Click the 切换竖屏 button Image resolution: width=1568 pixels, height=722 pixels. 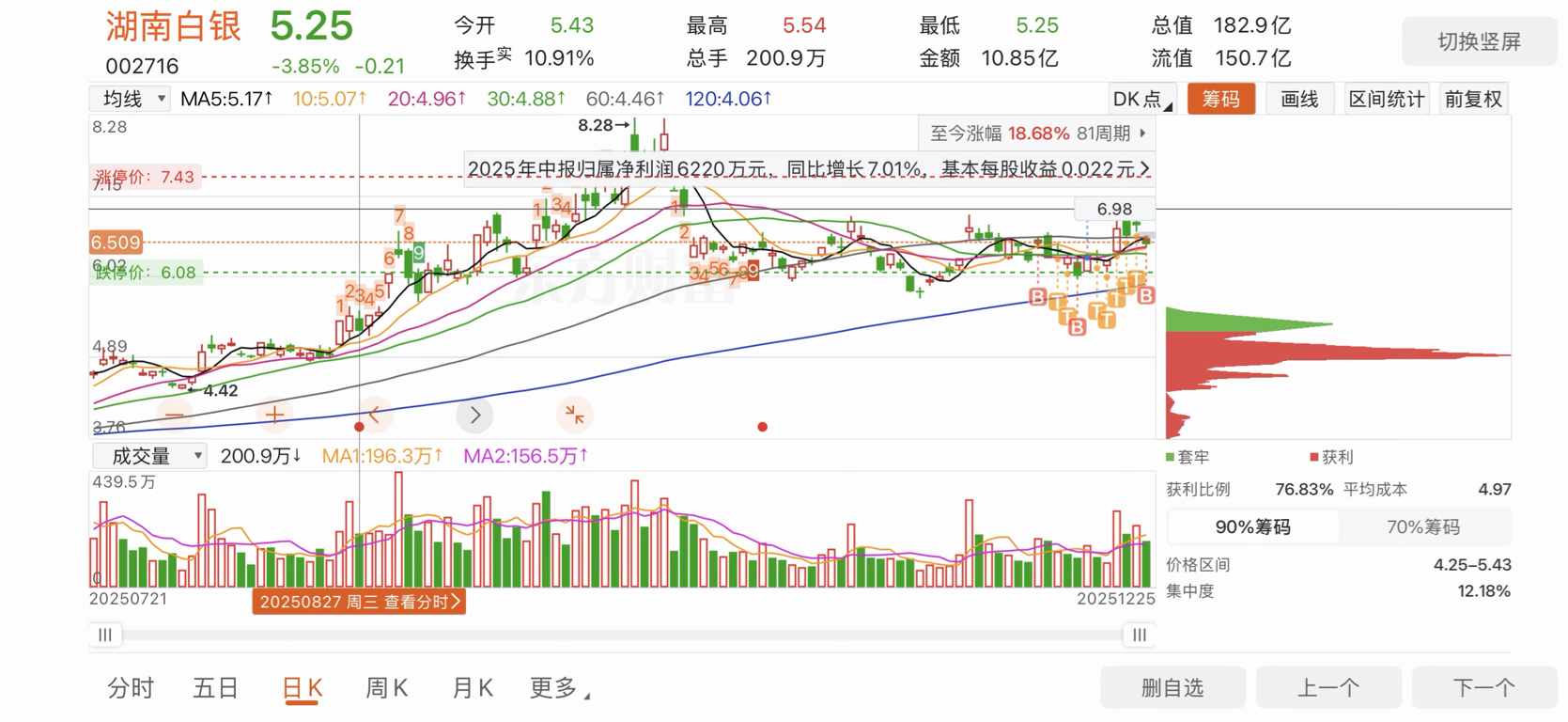point(1480,41)
